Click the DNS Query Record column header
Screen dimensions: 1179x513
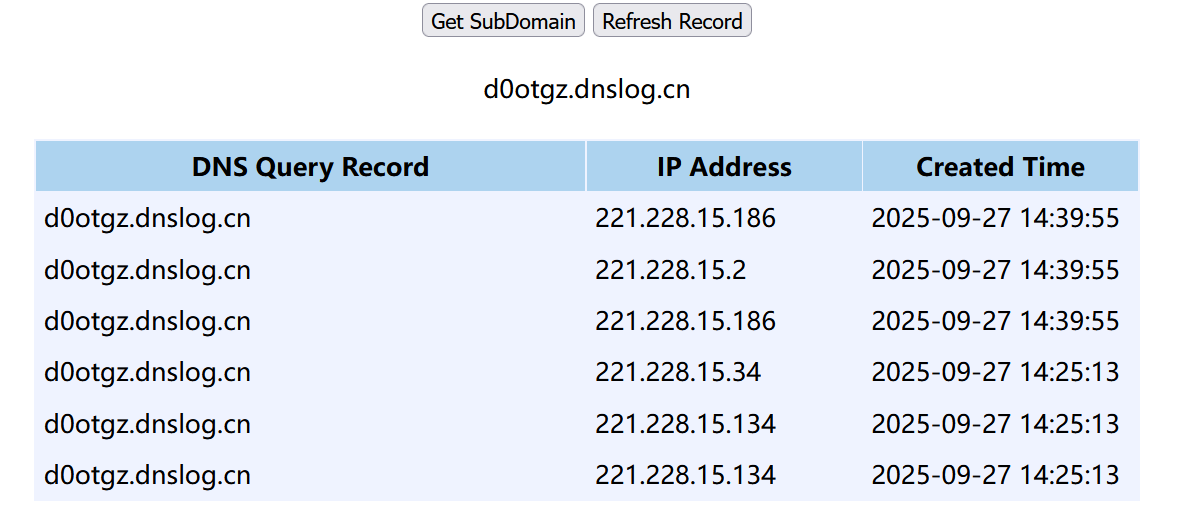tap(310, 167)
